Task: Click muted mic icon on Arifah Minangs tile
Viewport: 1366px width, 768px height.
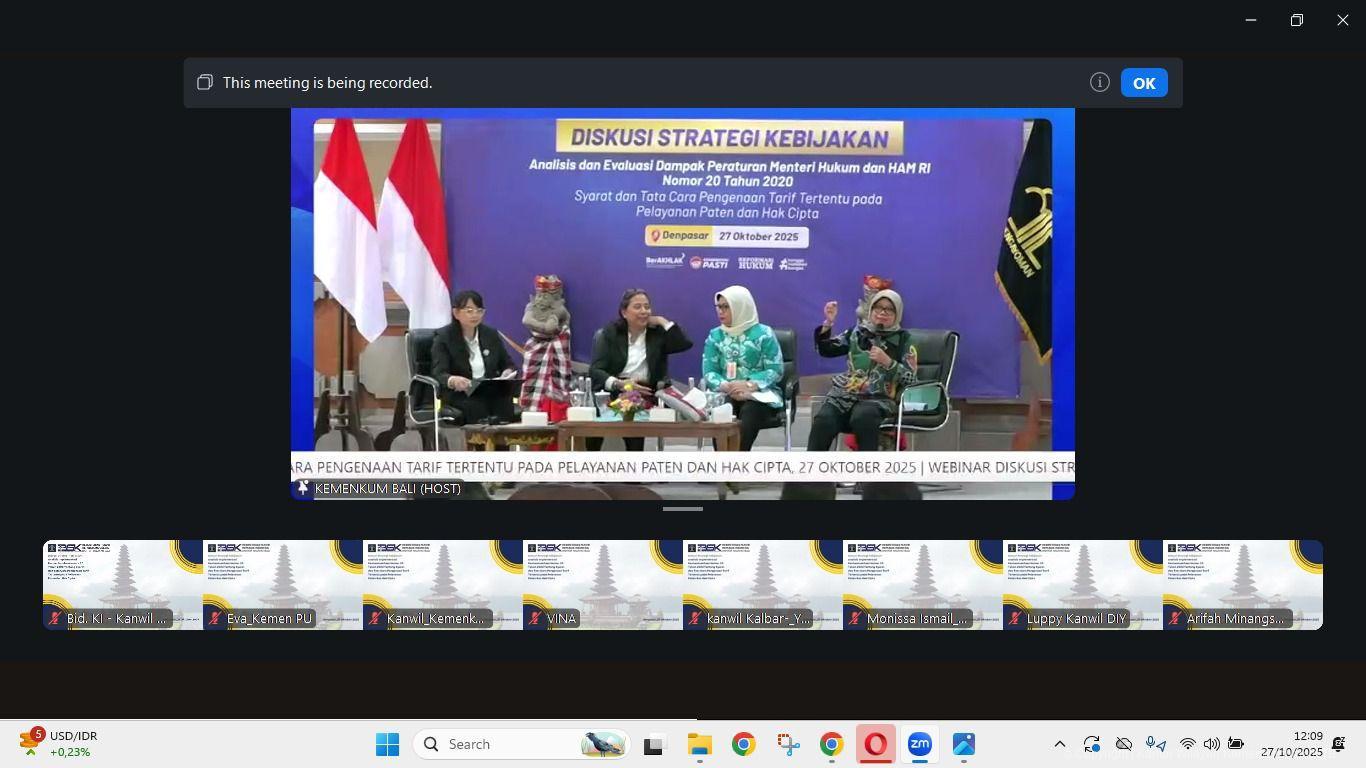Action: pyautogui.click(x=1175, y=619)
